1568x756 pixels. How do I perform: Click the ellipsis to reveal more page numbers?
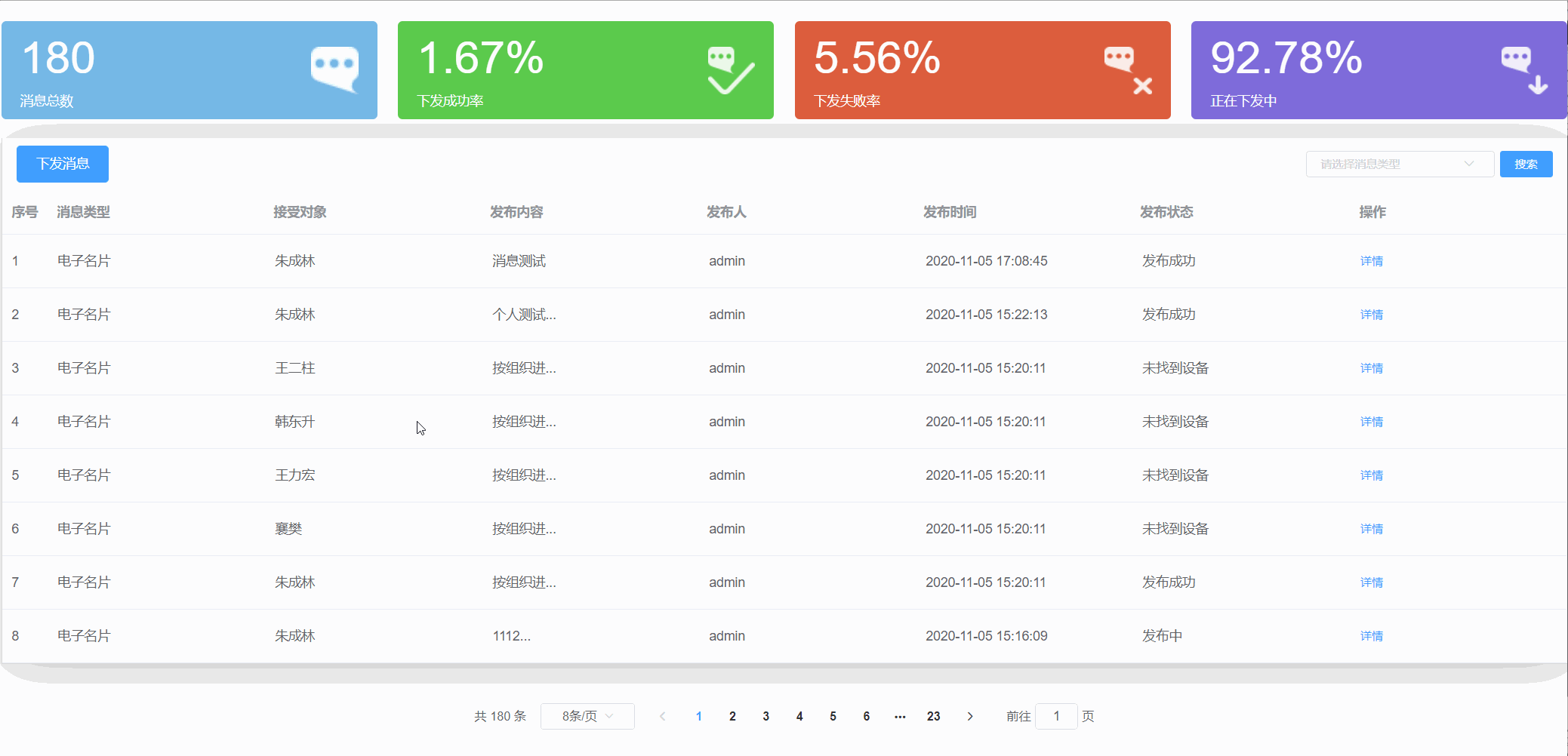[x=899, y=716]
